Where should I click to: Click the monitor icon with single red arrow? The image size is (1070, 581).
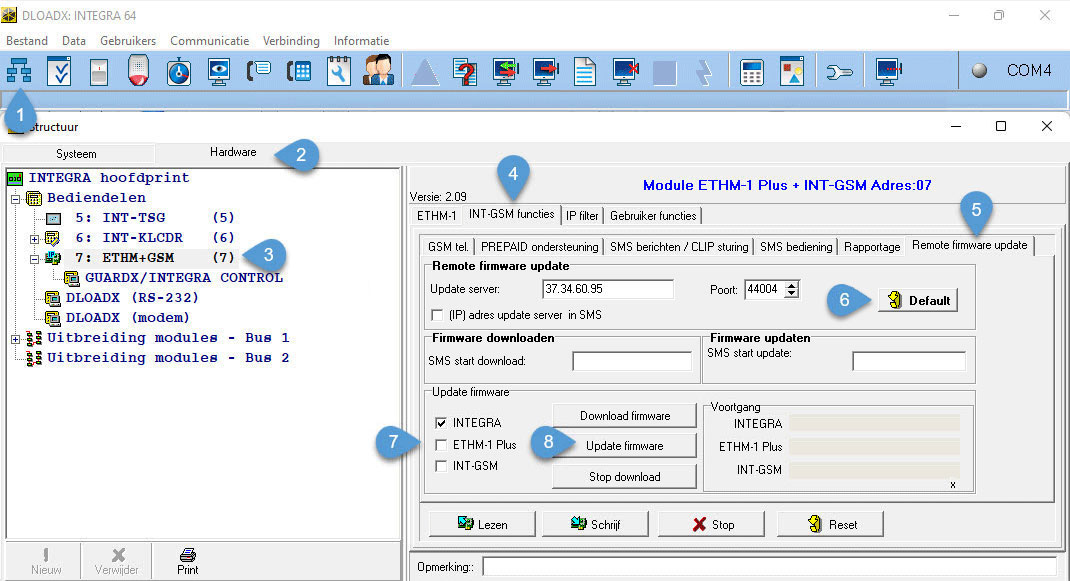[545, 71]
